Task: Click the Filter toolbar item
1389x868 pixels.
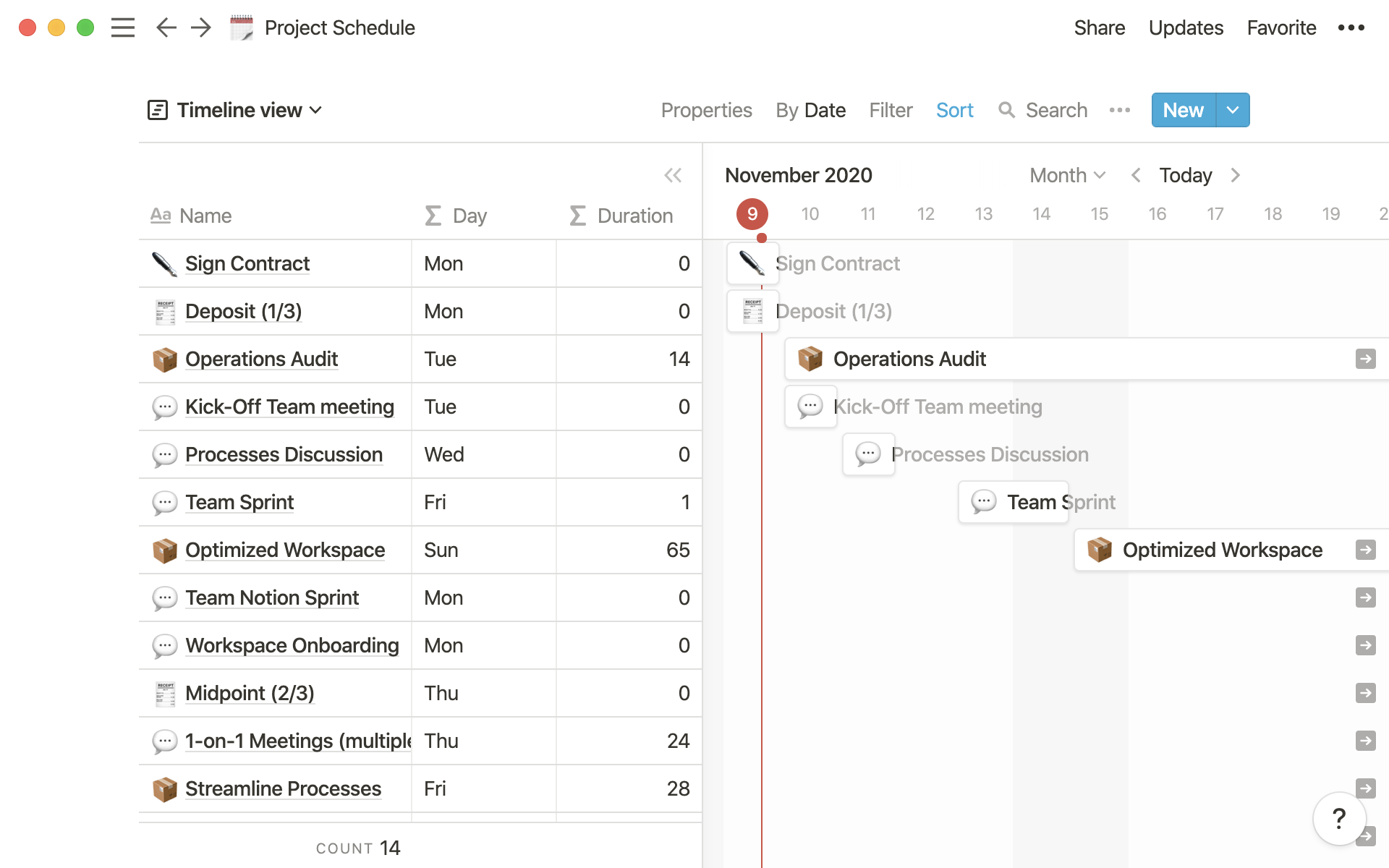Action: 891,110
